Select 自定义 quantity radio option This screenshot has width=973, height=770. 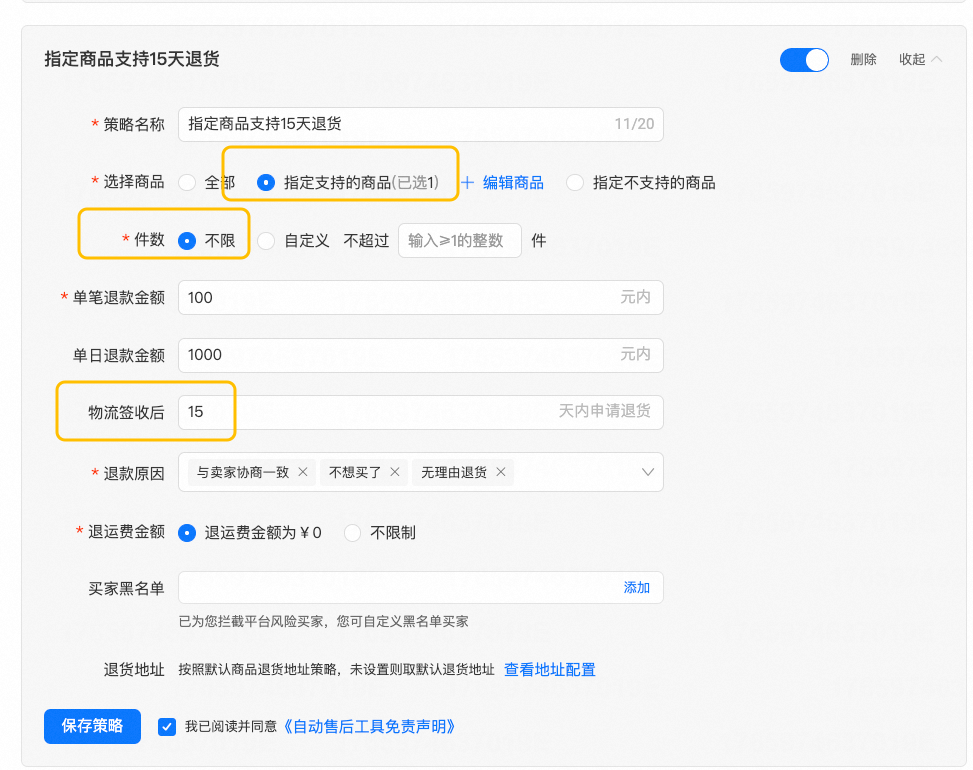(x=266, y=241)
